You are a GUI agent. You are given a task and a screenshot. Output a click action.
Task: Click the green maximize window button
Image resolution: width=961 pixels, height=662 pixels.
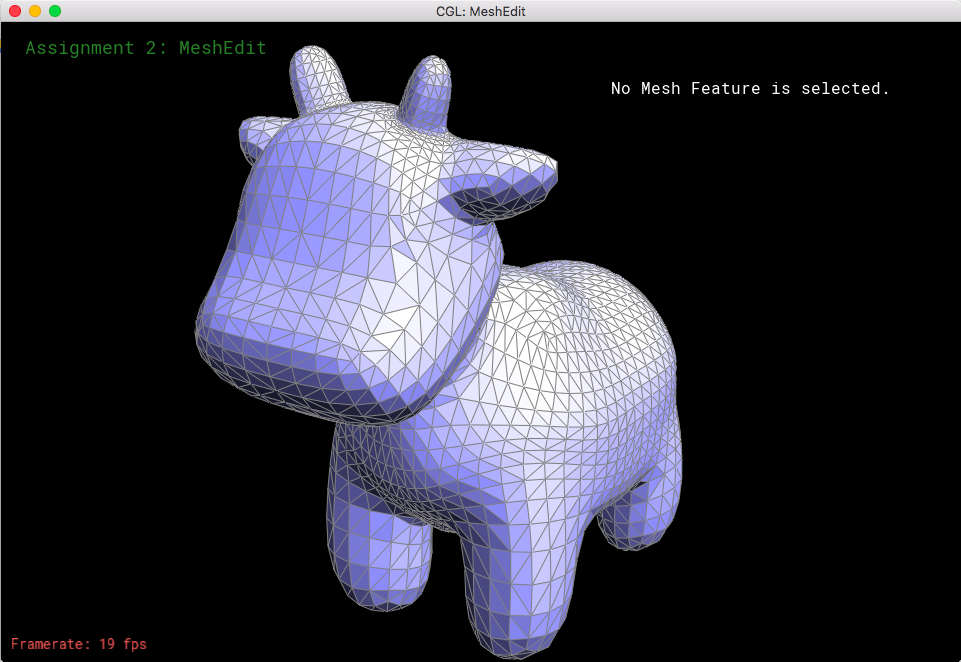coord(55,11)
